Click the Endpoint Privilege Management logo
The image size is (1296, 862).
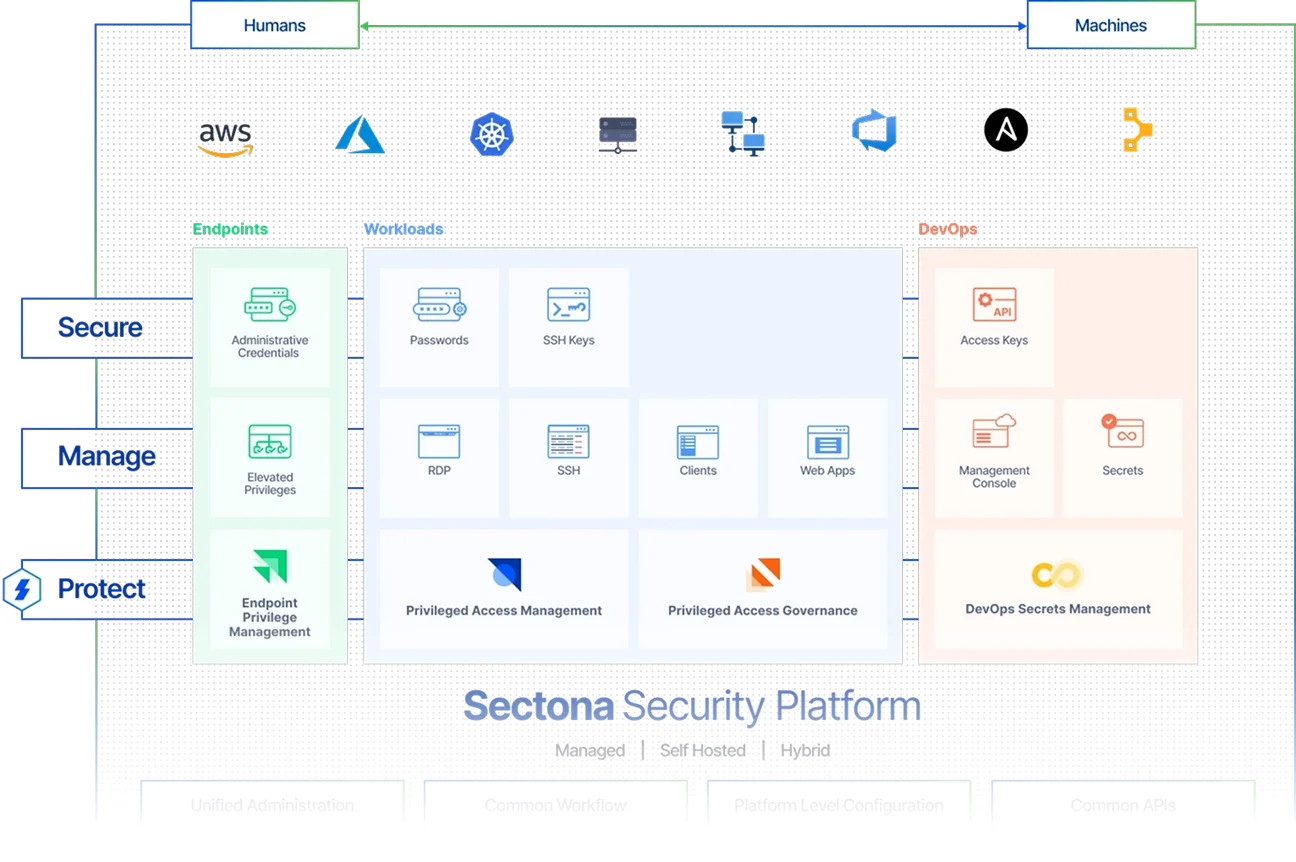[270, 567]
